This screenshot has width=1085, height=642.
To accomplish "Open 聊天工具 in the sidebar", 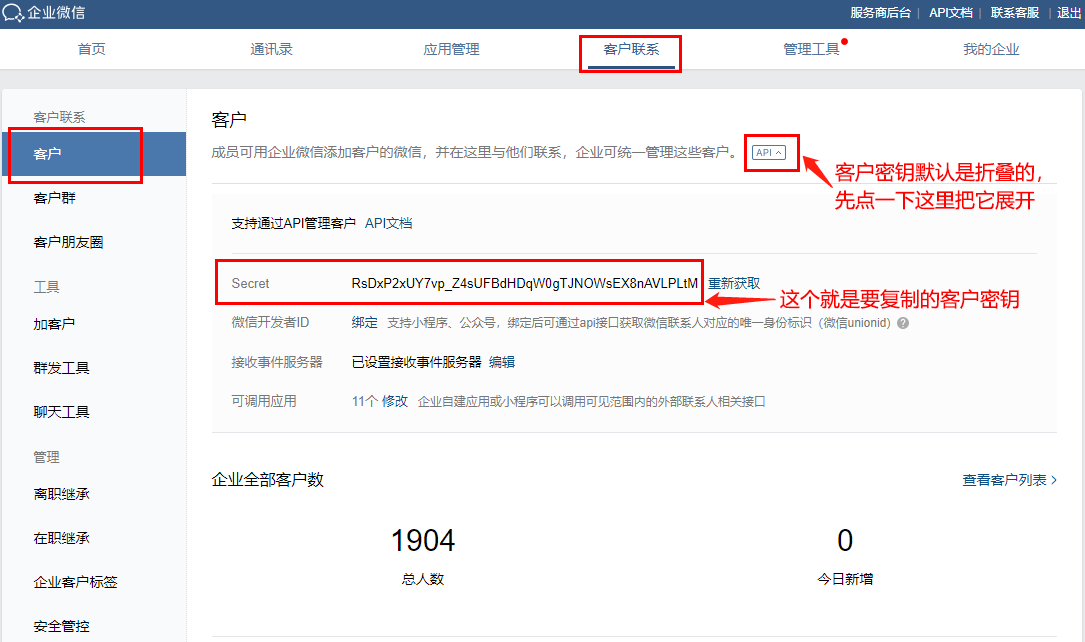I will pos(62,413).
